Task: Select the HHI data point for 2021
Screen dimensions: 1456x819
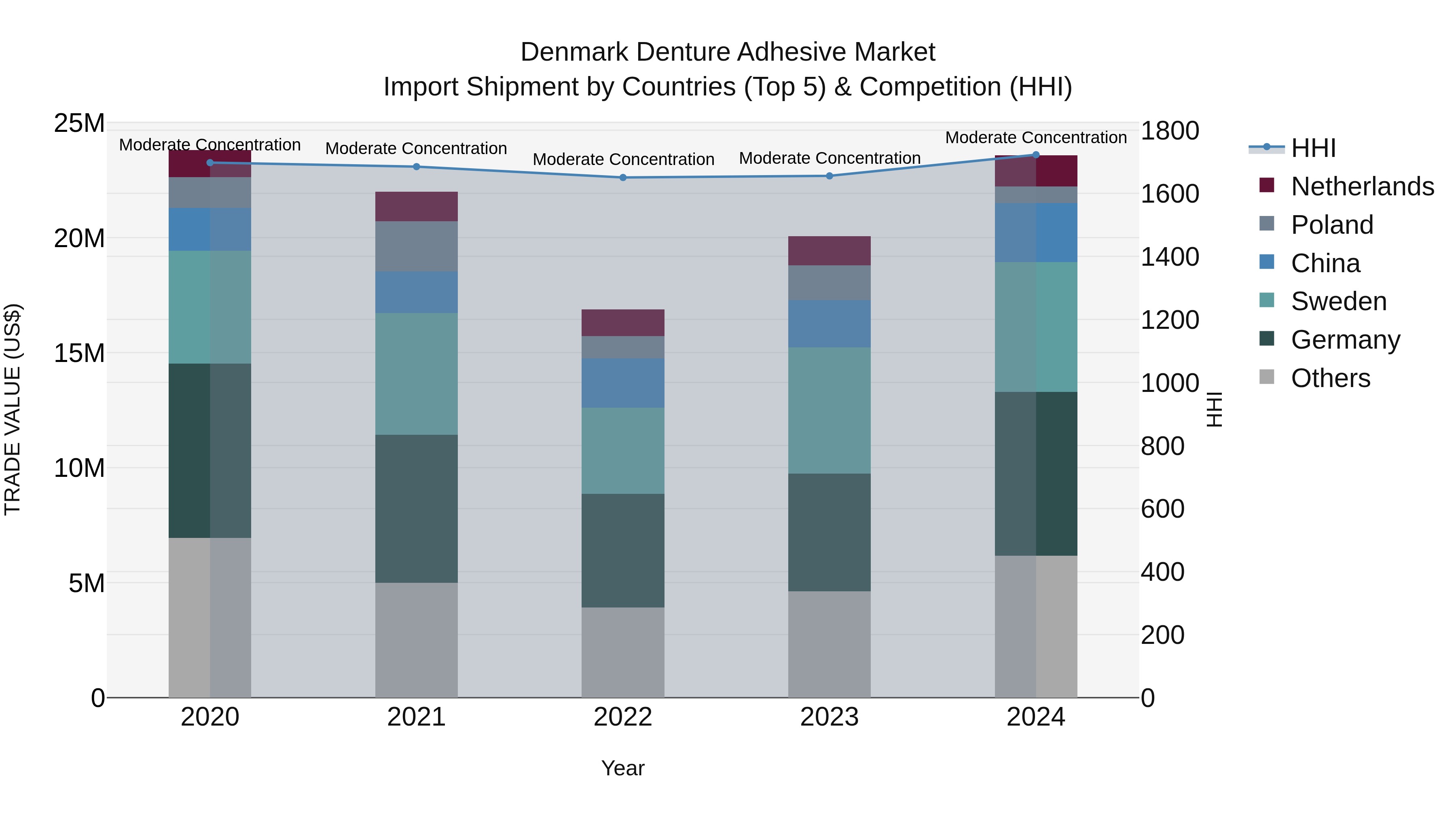Action: (x=417, y=167)
